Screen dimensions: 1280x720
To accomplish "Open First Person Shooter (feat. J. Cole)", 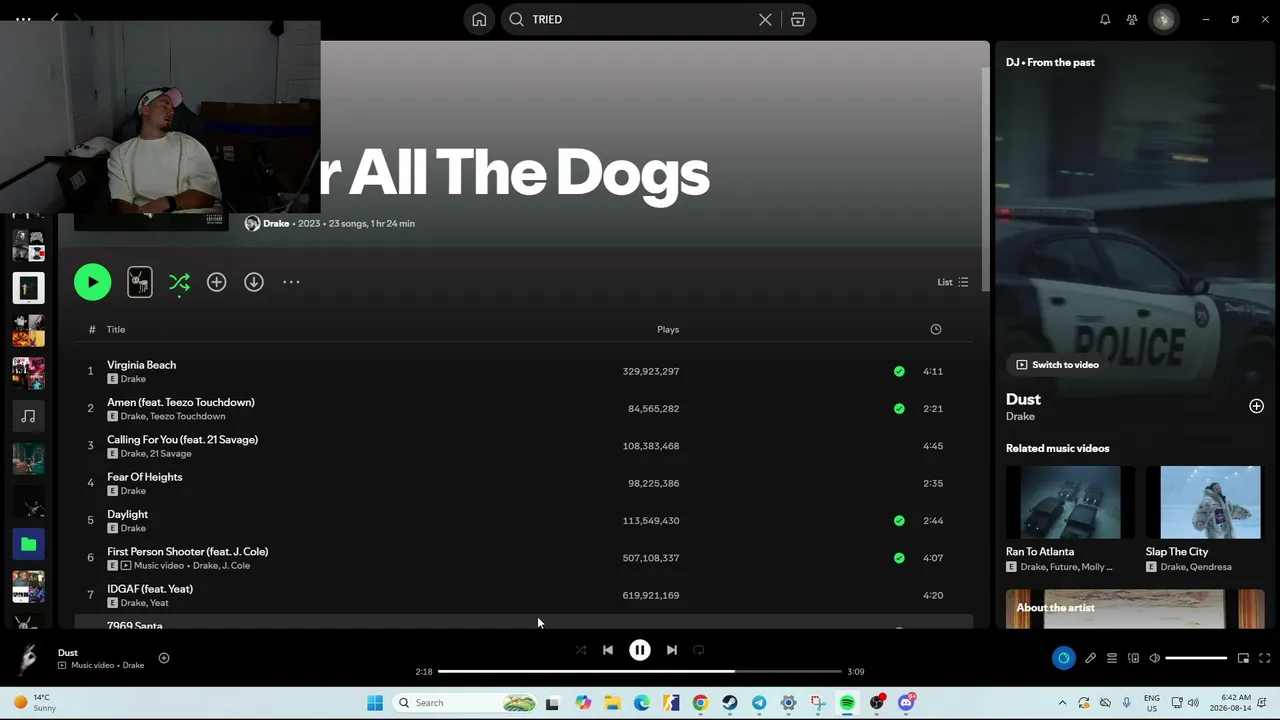I will [188, 551].
